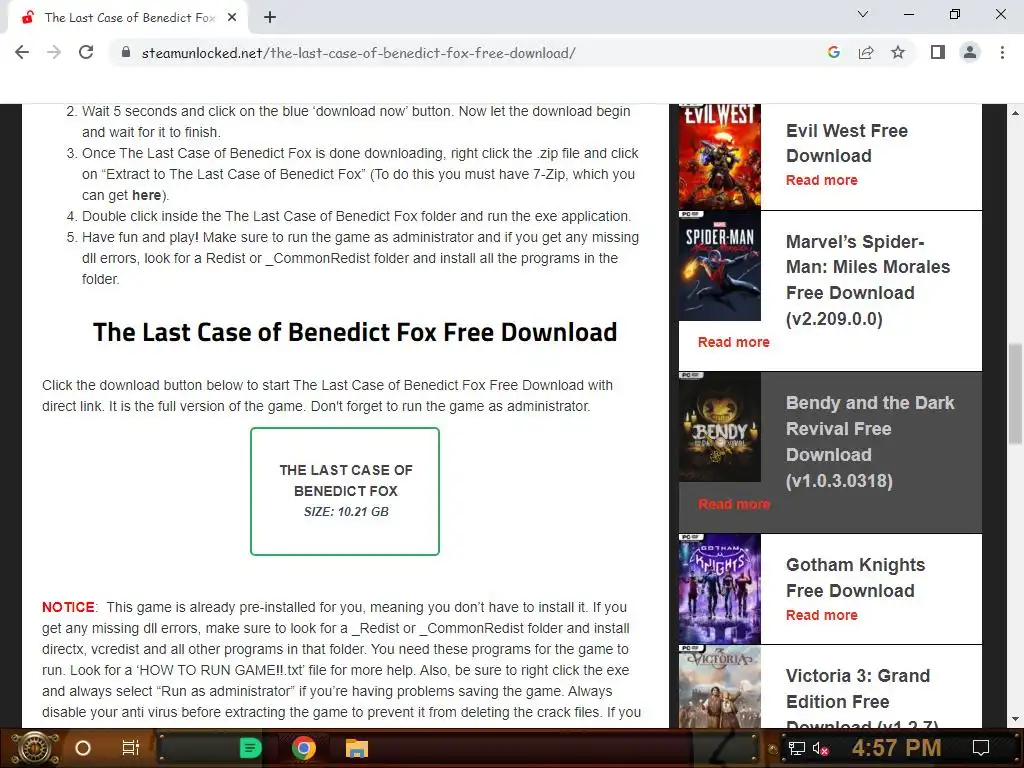The width and height of the screenshot is (1024, 768).
Task: Click the muted volume tray icon
Action: (x=820, y=748)
